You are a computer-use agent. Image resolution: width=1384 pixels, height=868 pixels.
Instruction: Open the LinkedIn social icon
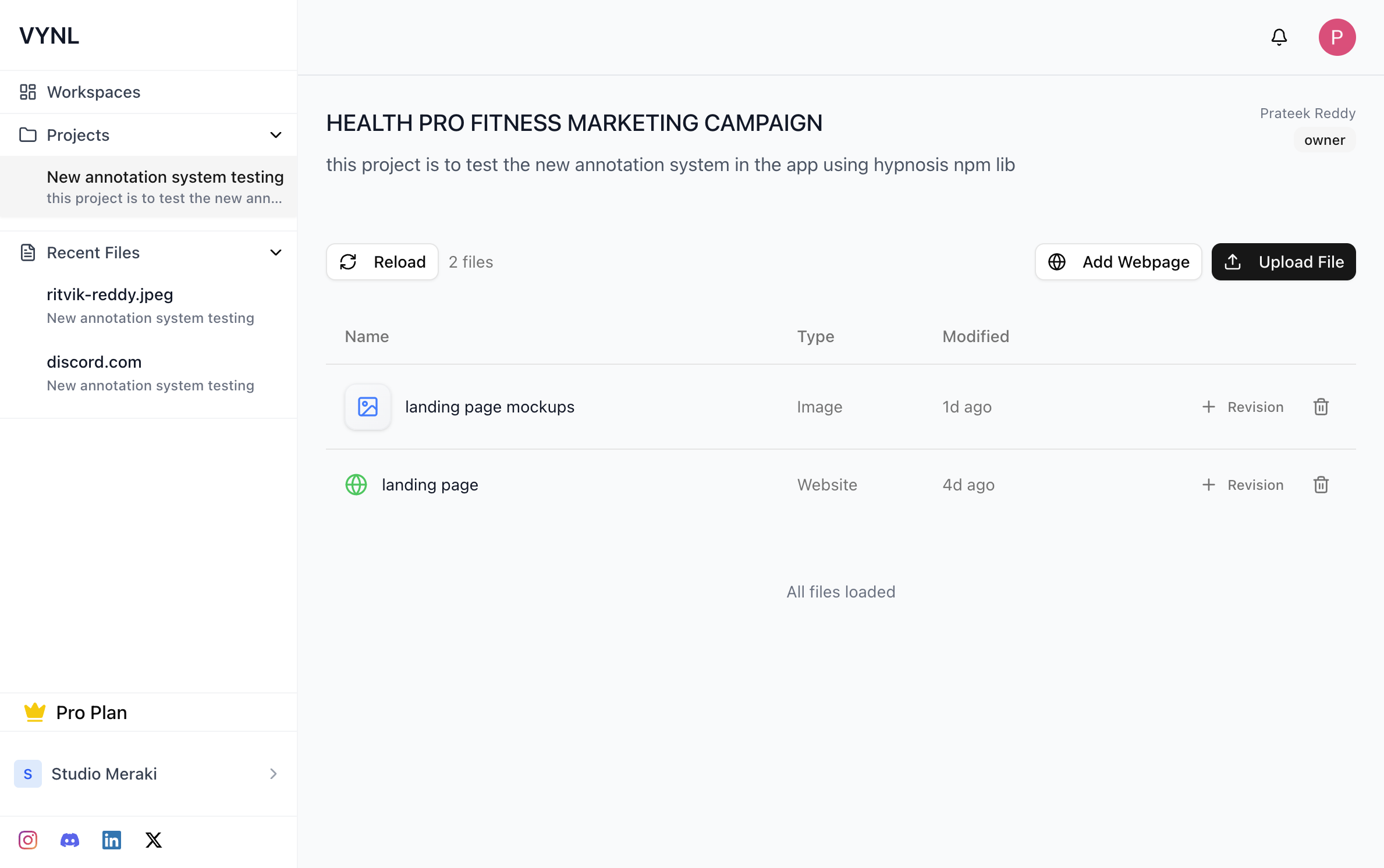tap(112, 839)
